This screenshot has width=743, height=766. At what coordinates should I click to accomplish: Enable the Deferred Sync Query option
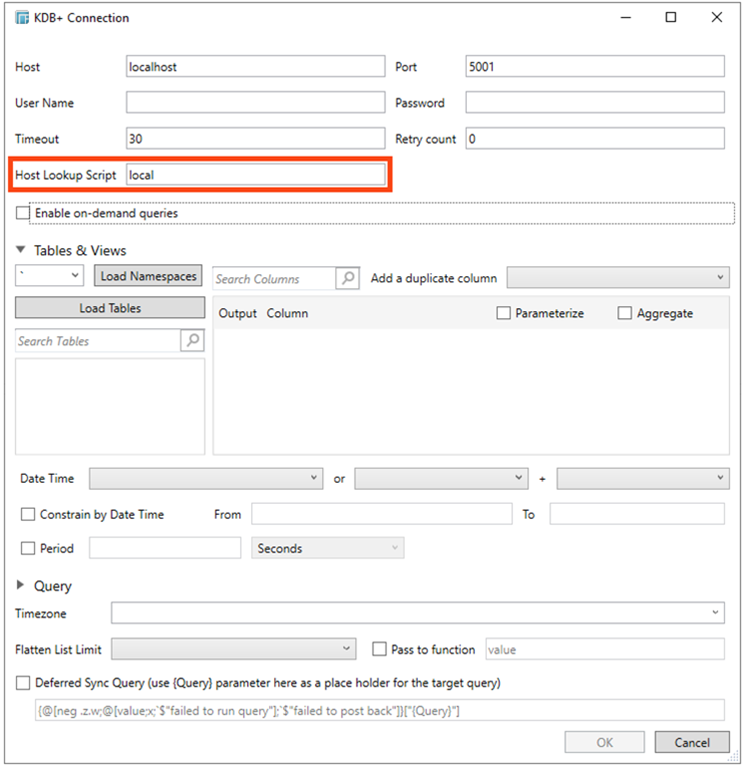[x=23, y=683]
